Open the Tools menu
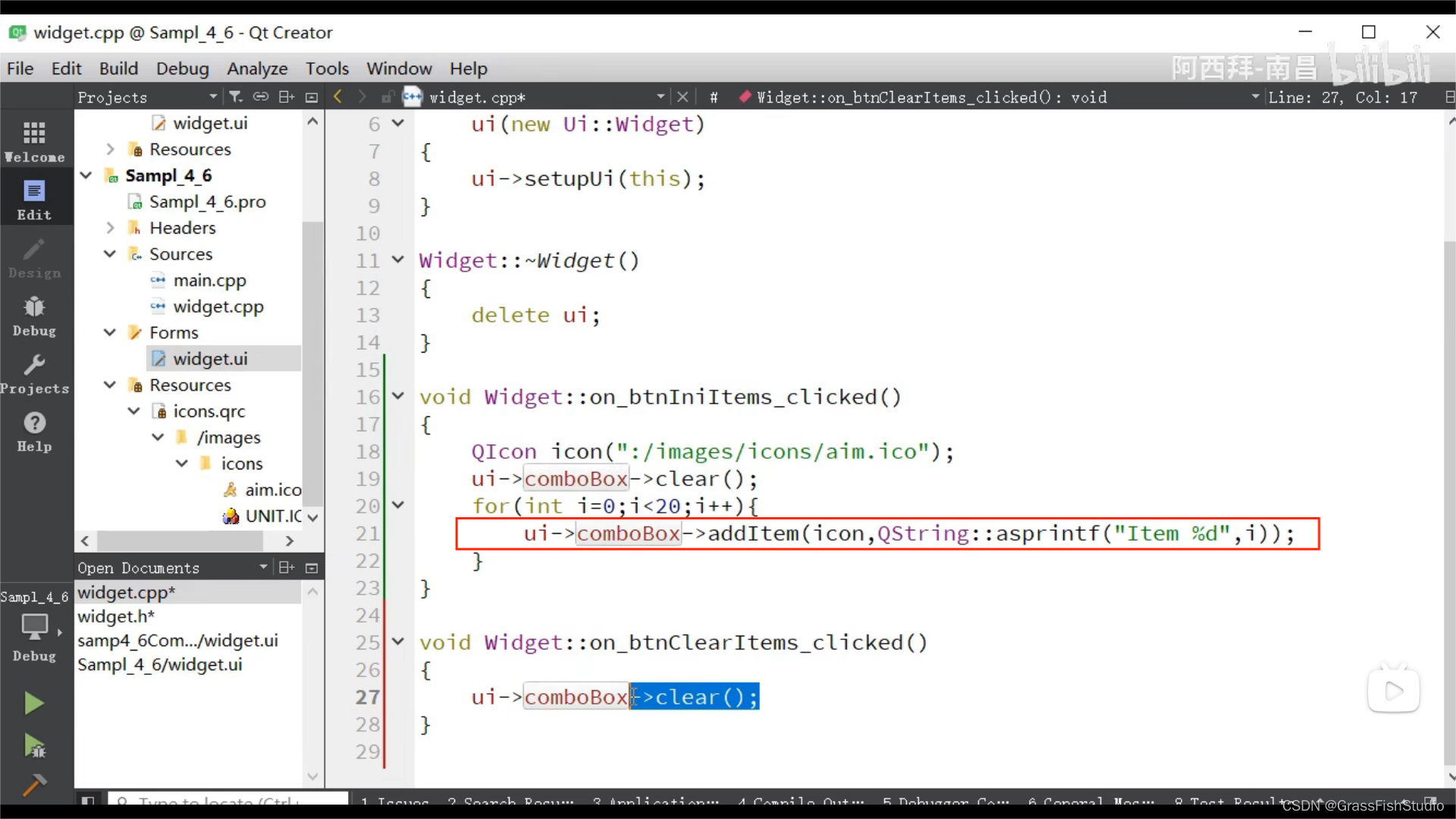Viewport: 1456px width, 819px height. 327,68
